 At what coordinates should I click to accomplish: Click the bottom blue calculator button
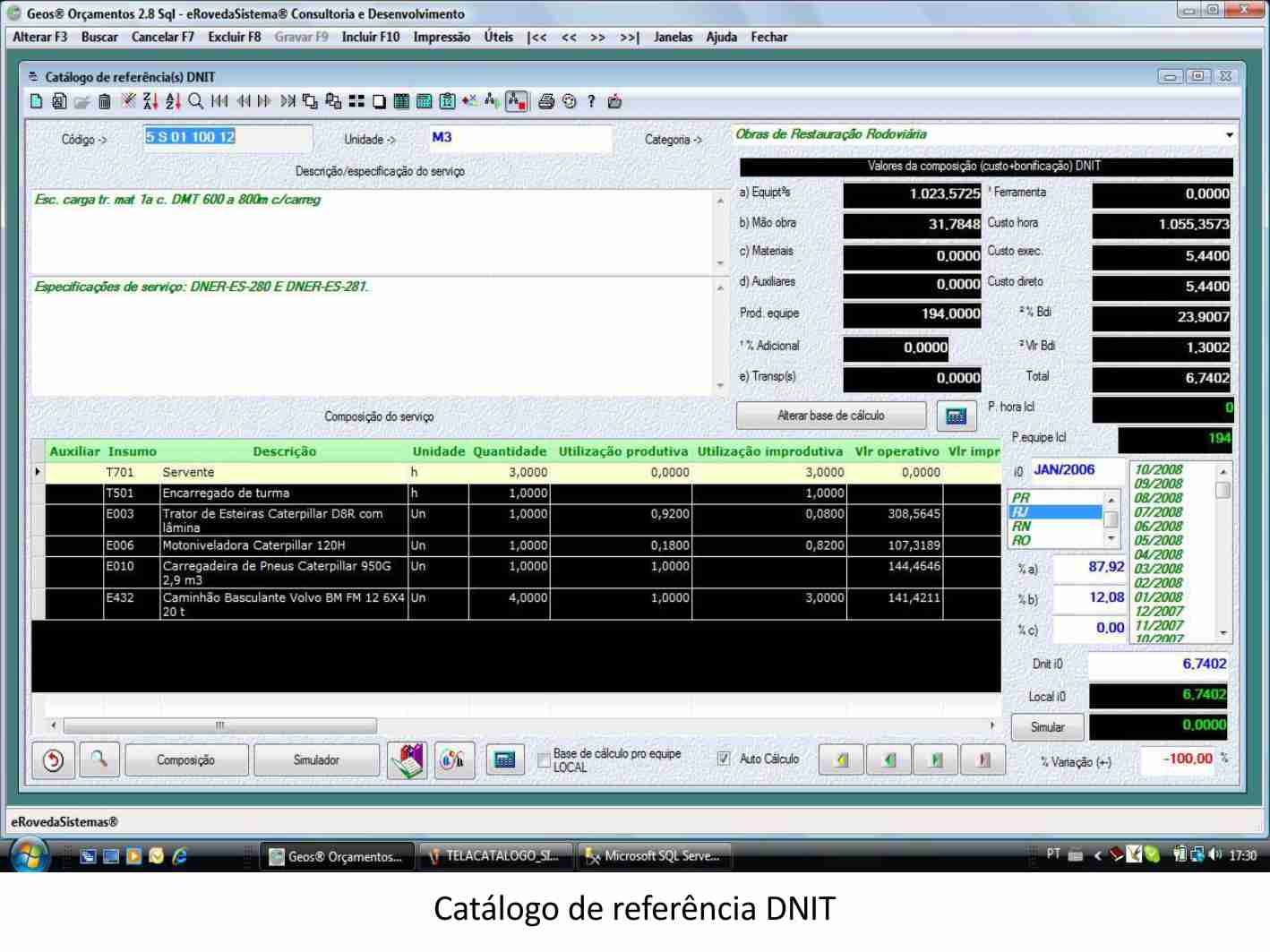click(504, 760)
